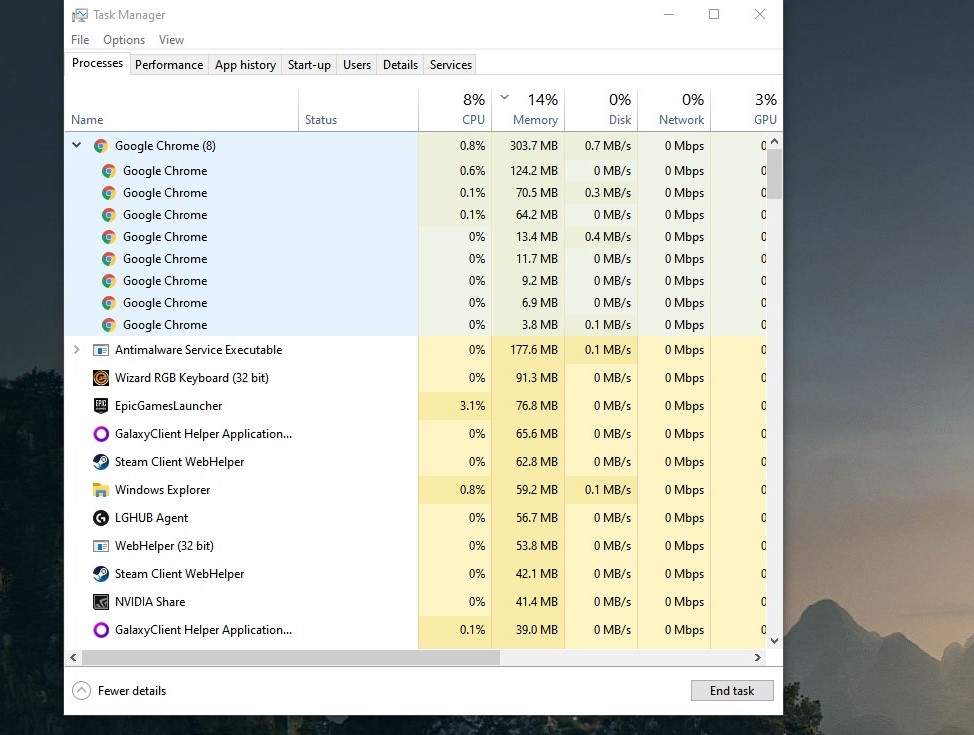Click the End task button
This screenshot has width=974, height=735.
[x=732, y=690]
